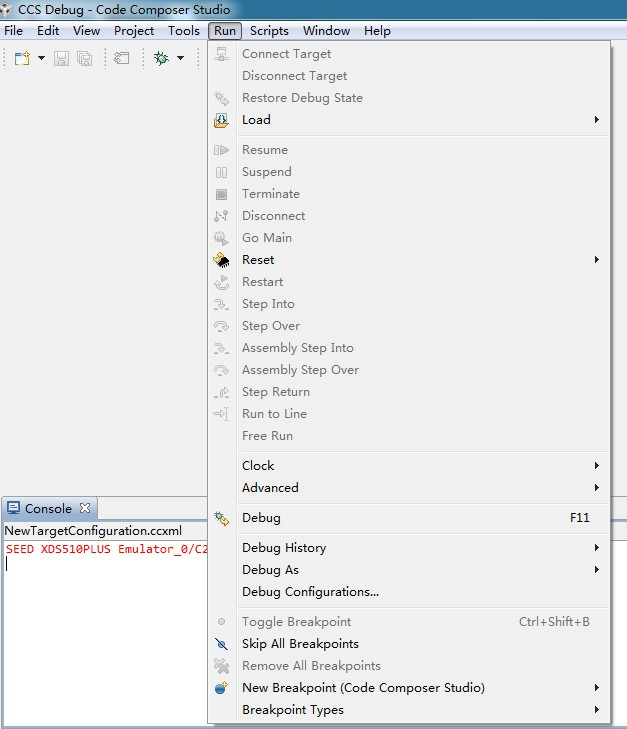Viewport: 627px width, 729px height.
Task: Open the Tools menu
Action: point(184,31)
